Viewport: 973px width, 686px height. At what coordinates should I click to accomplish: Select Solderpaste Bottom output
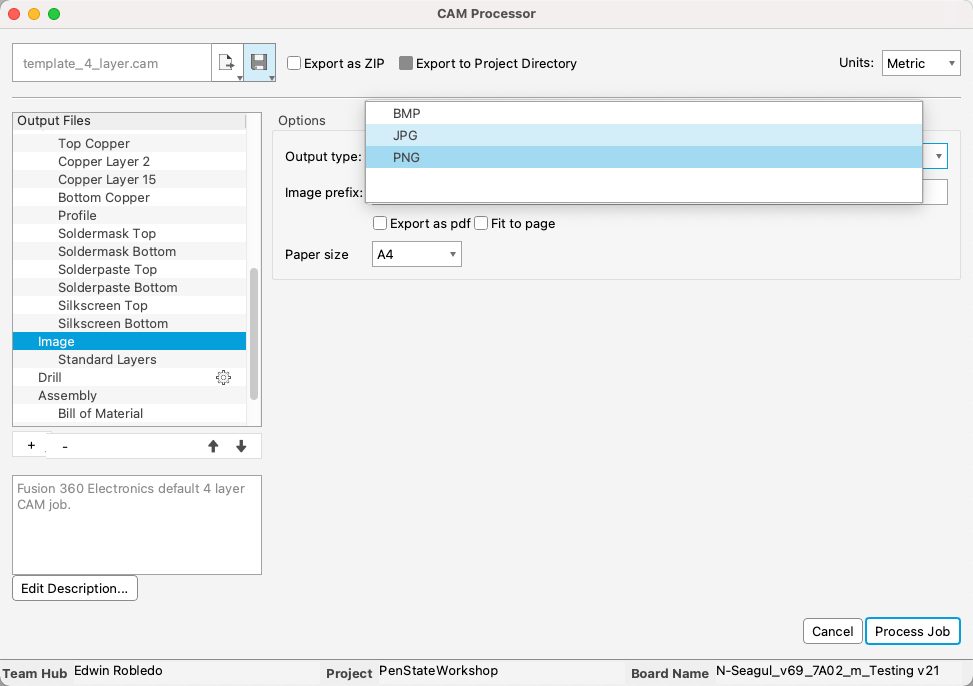click(129, 287)
